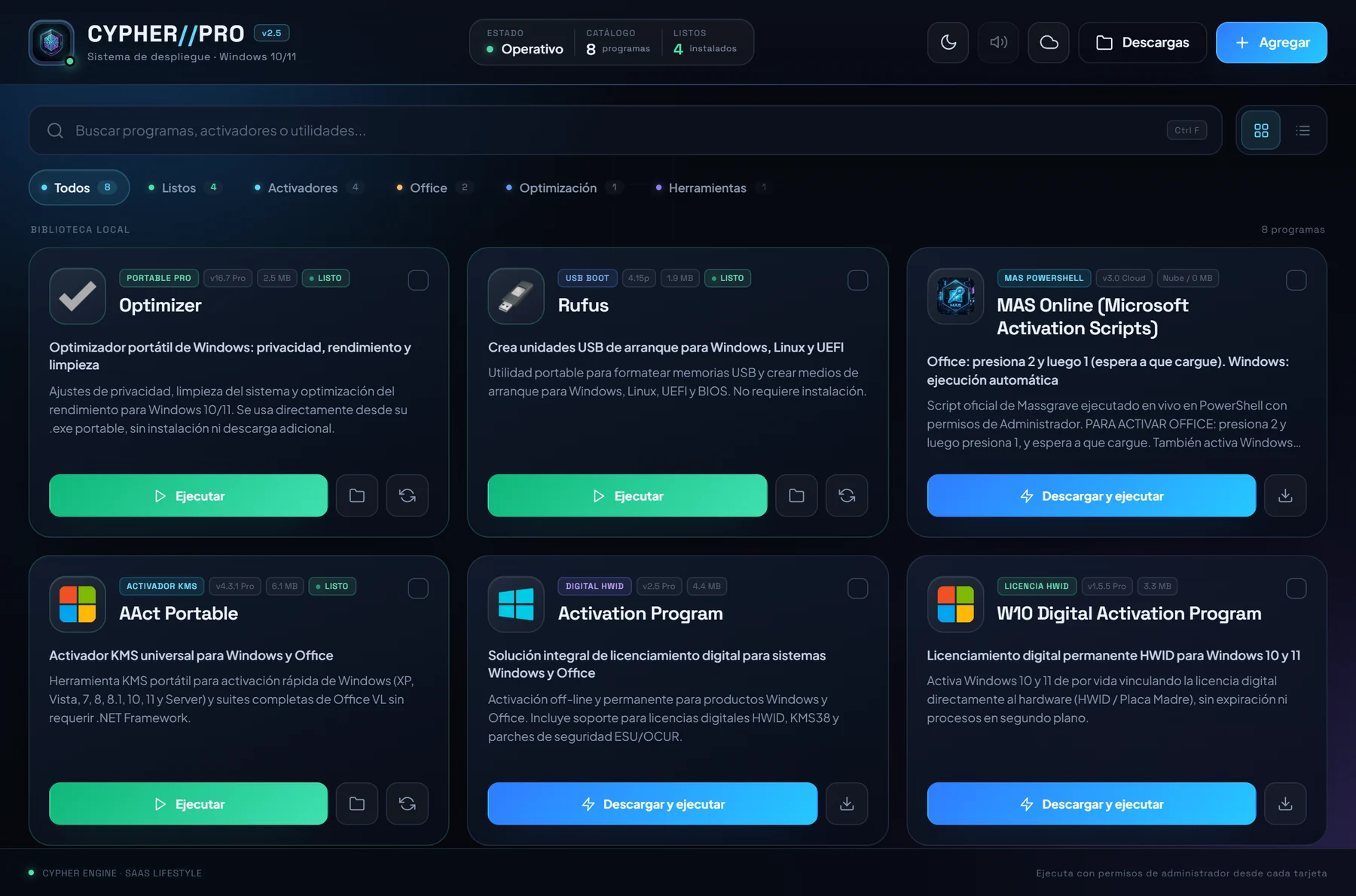Launch AAct Portable with Ejecutar
Image resolution: width=1356 pixels, height=896 pixels.
(x=188, y=803)
